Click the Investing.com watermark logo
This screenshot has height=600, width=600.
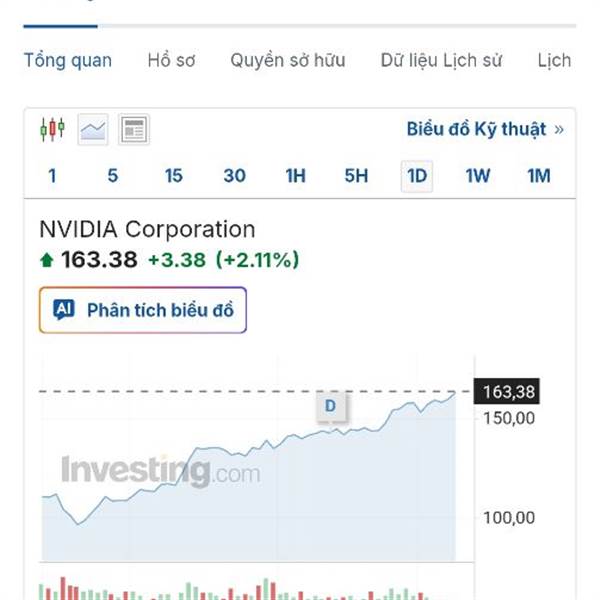click(161, 471)
